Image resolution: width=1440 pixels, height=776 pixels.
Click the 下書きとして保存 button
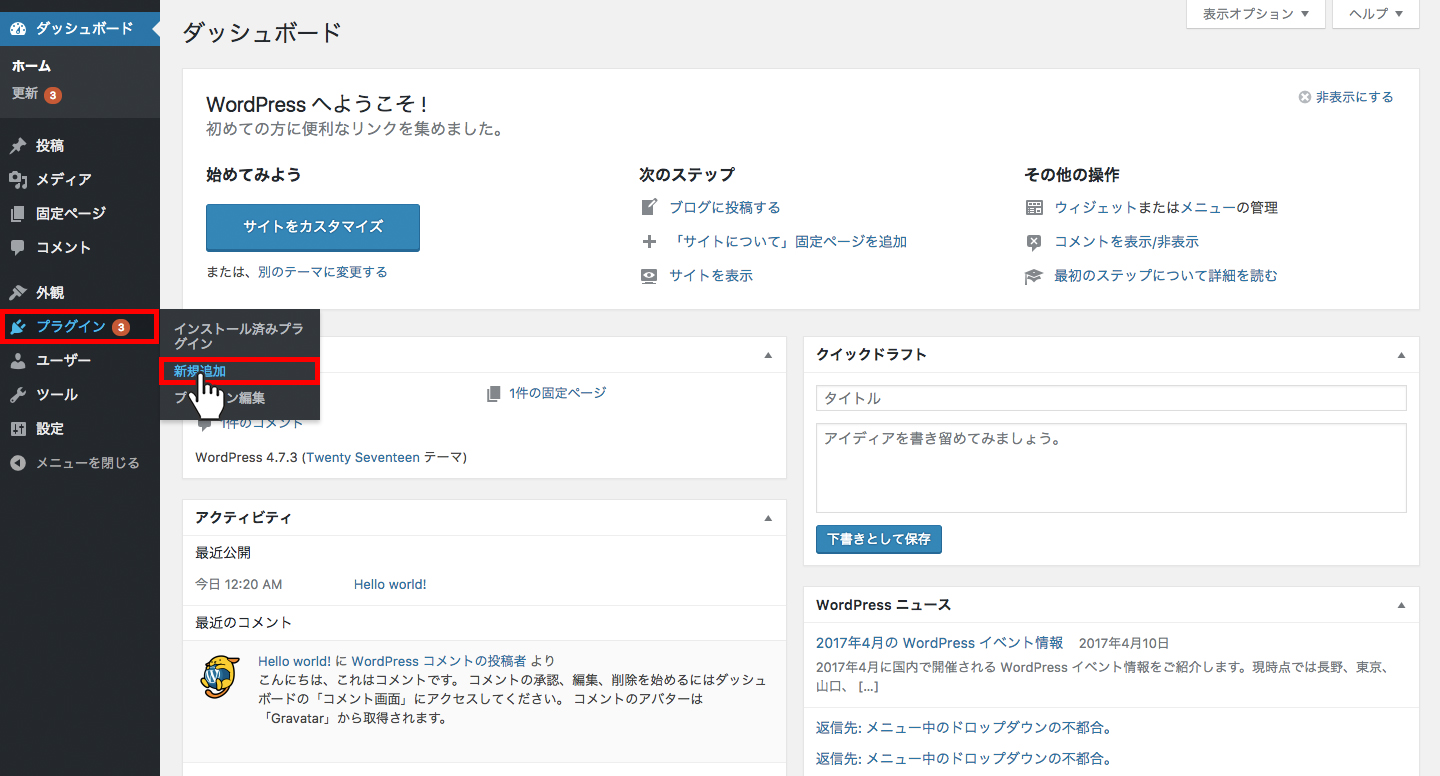(x=879, y=539)
